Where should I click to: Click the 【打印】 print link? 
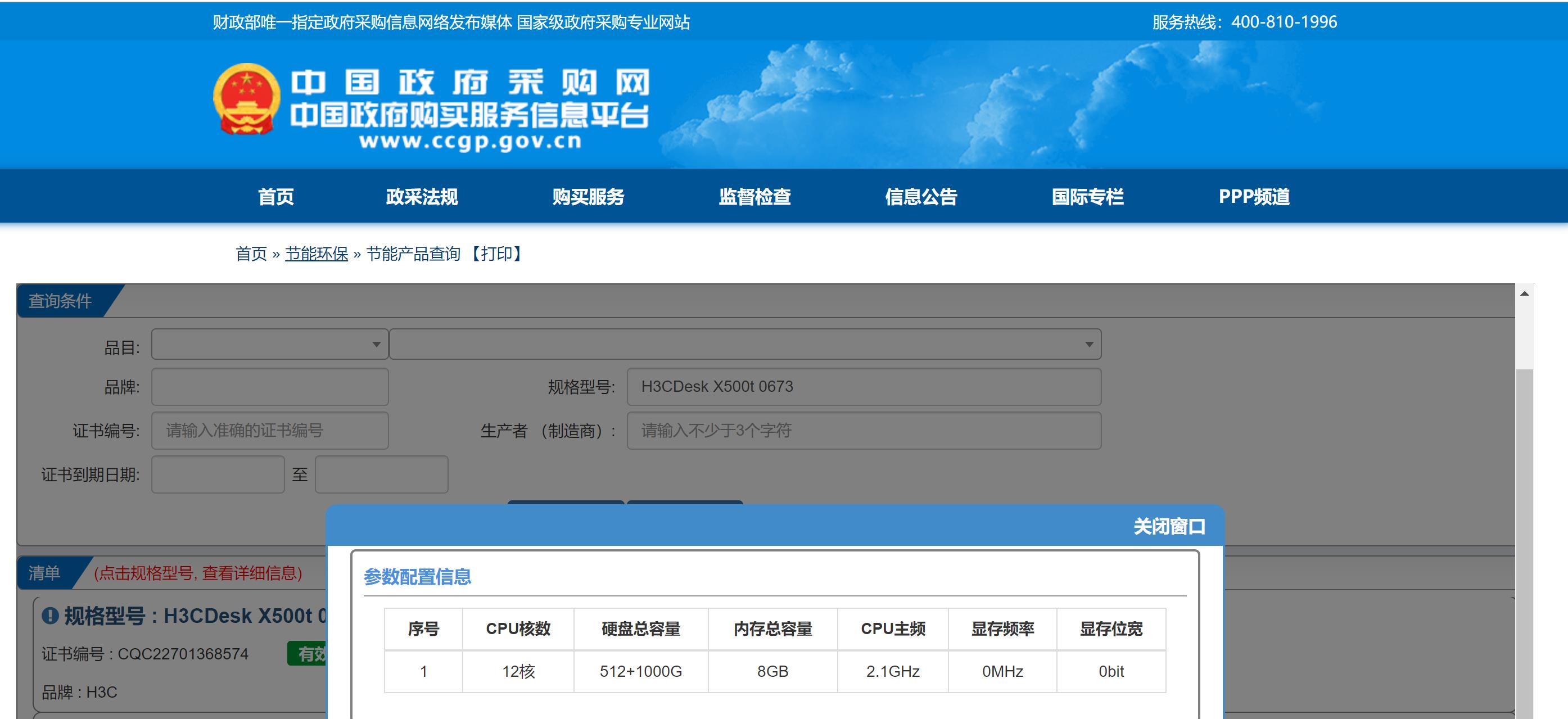(x=496, y=254)
